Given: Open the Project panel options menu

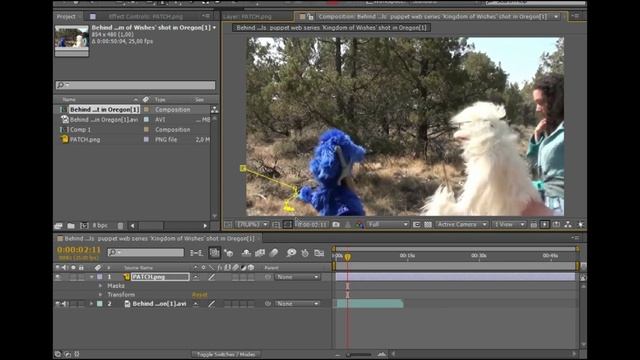Looking at the screenshot, I should [x=206, y=16].
